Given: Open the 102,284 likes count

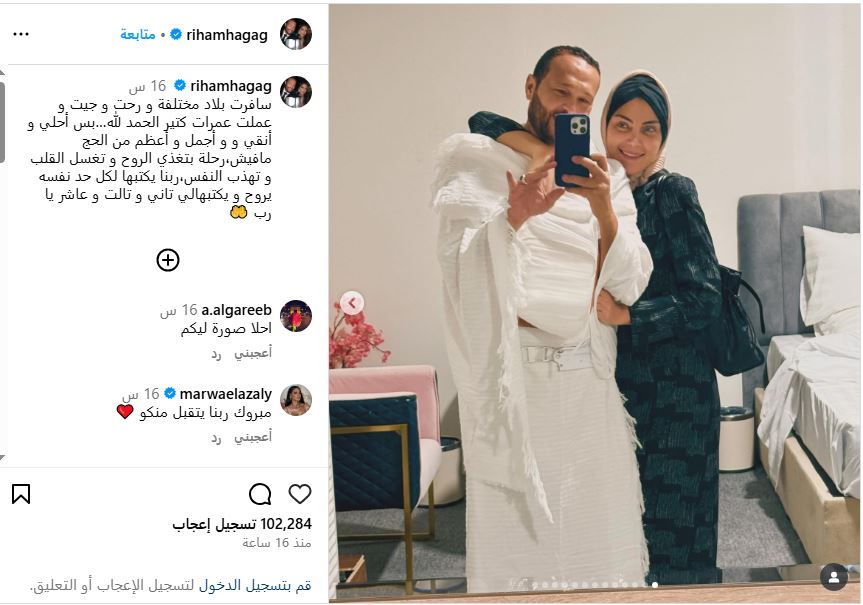Looking at the screenshot, I should (x=242, y=524).
